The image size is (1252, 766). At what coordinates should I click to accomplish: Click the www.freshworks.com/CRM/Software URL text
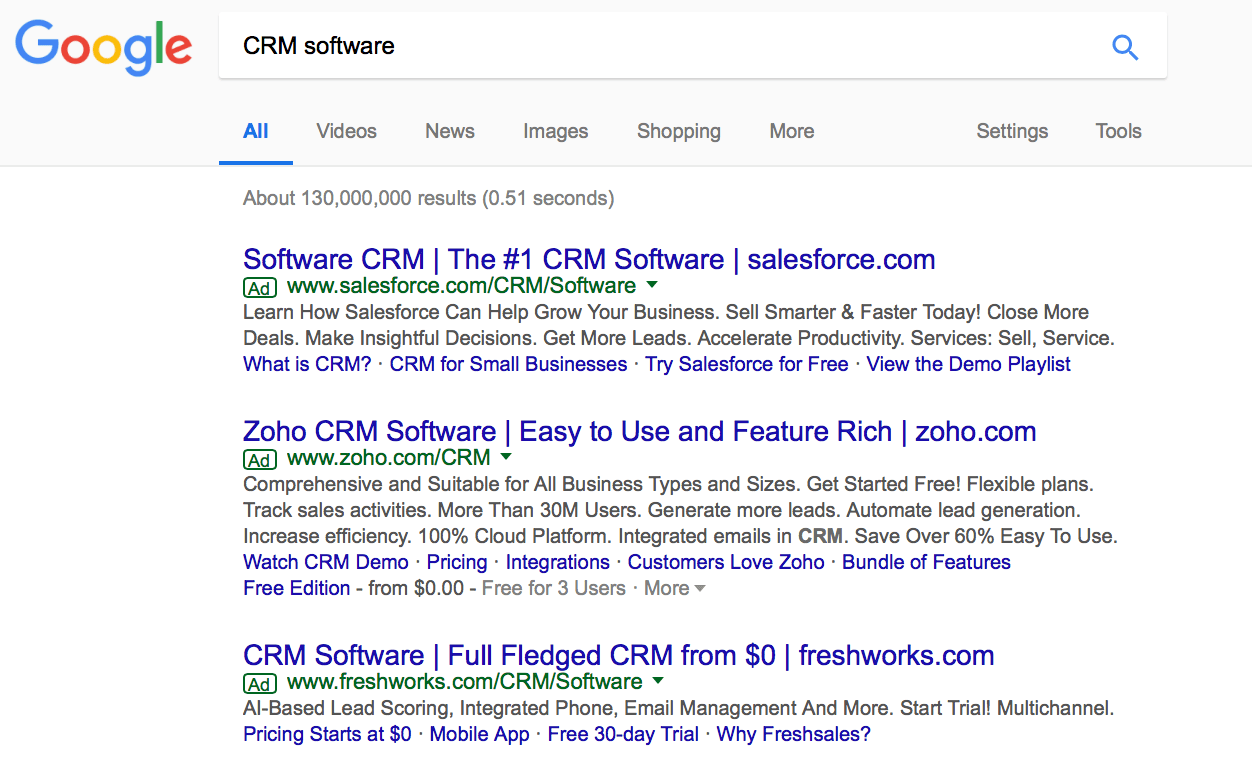coord(464,682)
